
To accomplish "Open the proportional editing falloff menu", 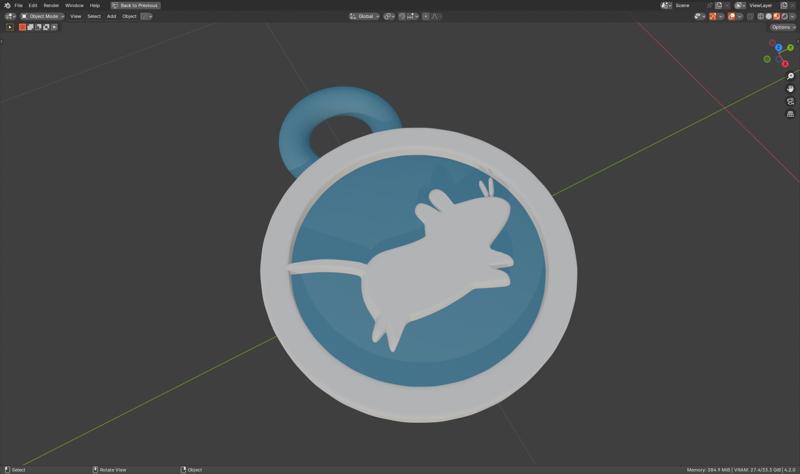I will [x=436, y=16].
